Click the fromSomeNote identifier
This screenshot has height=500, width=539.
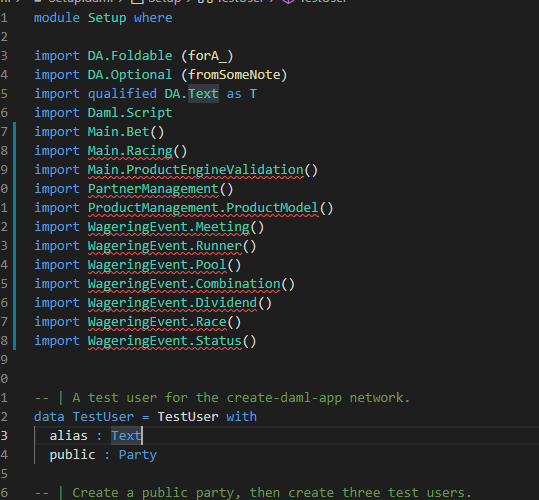(x=234, y=75)
